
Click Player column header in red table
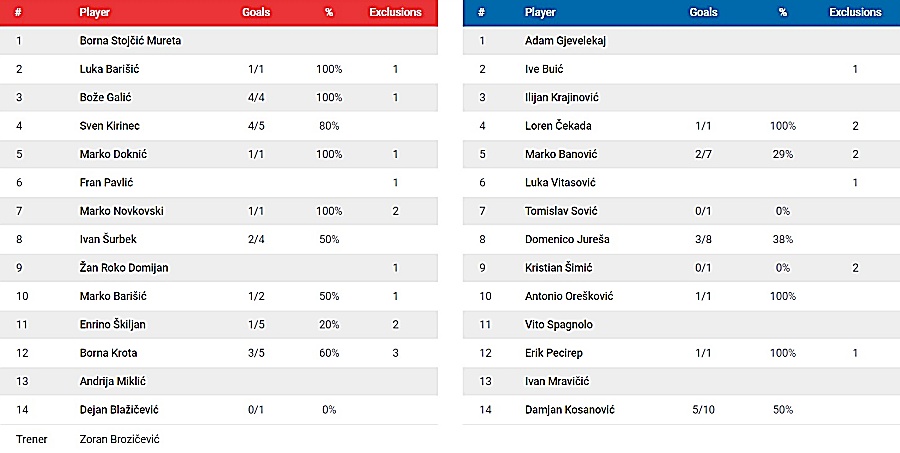95,13
